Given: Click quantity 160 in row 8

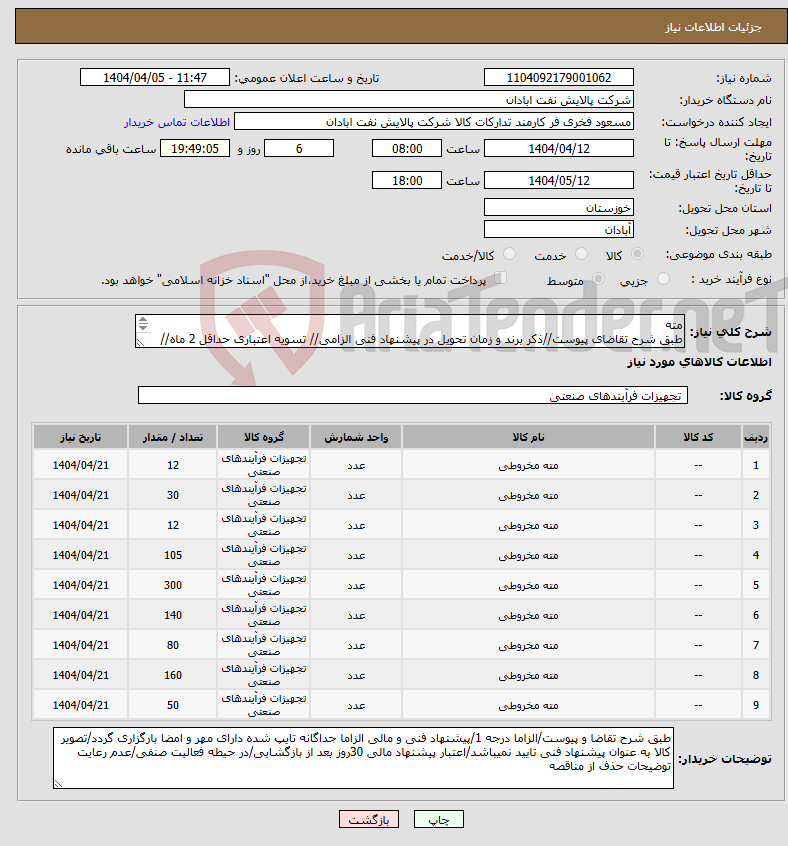Looking at the screenshot, I should click(173, 676).
